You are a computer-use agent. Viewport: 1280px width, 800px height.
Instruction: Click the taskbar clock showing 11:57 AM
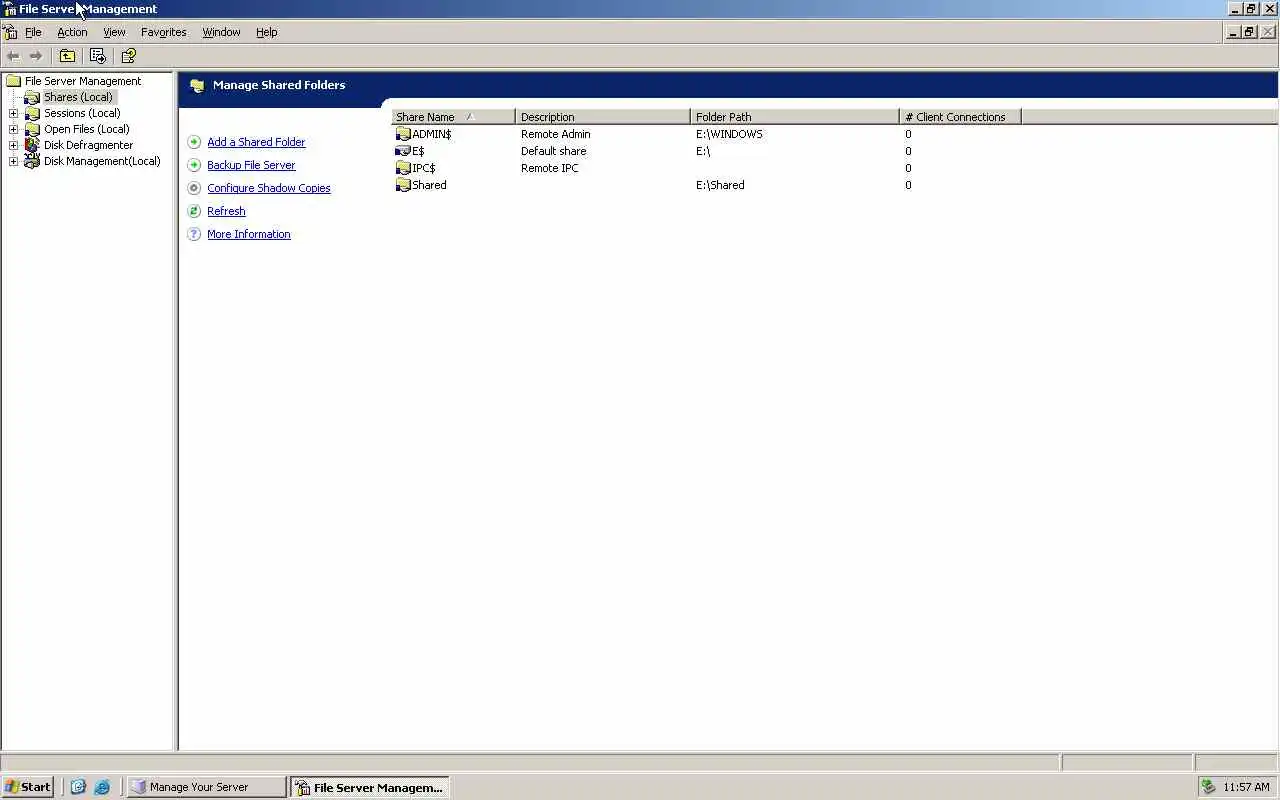click(x=1246, y=787)
